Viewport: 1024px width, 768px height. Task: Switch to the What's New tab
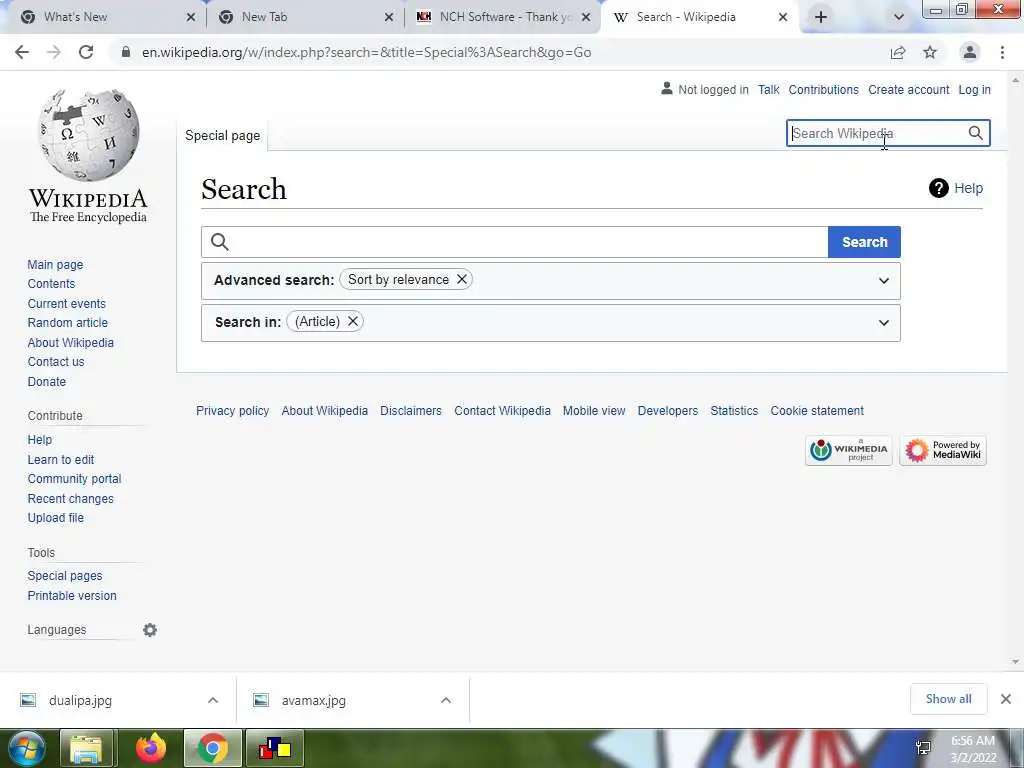click(x=103, y=17)
